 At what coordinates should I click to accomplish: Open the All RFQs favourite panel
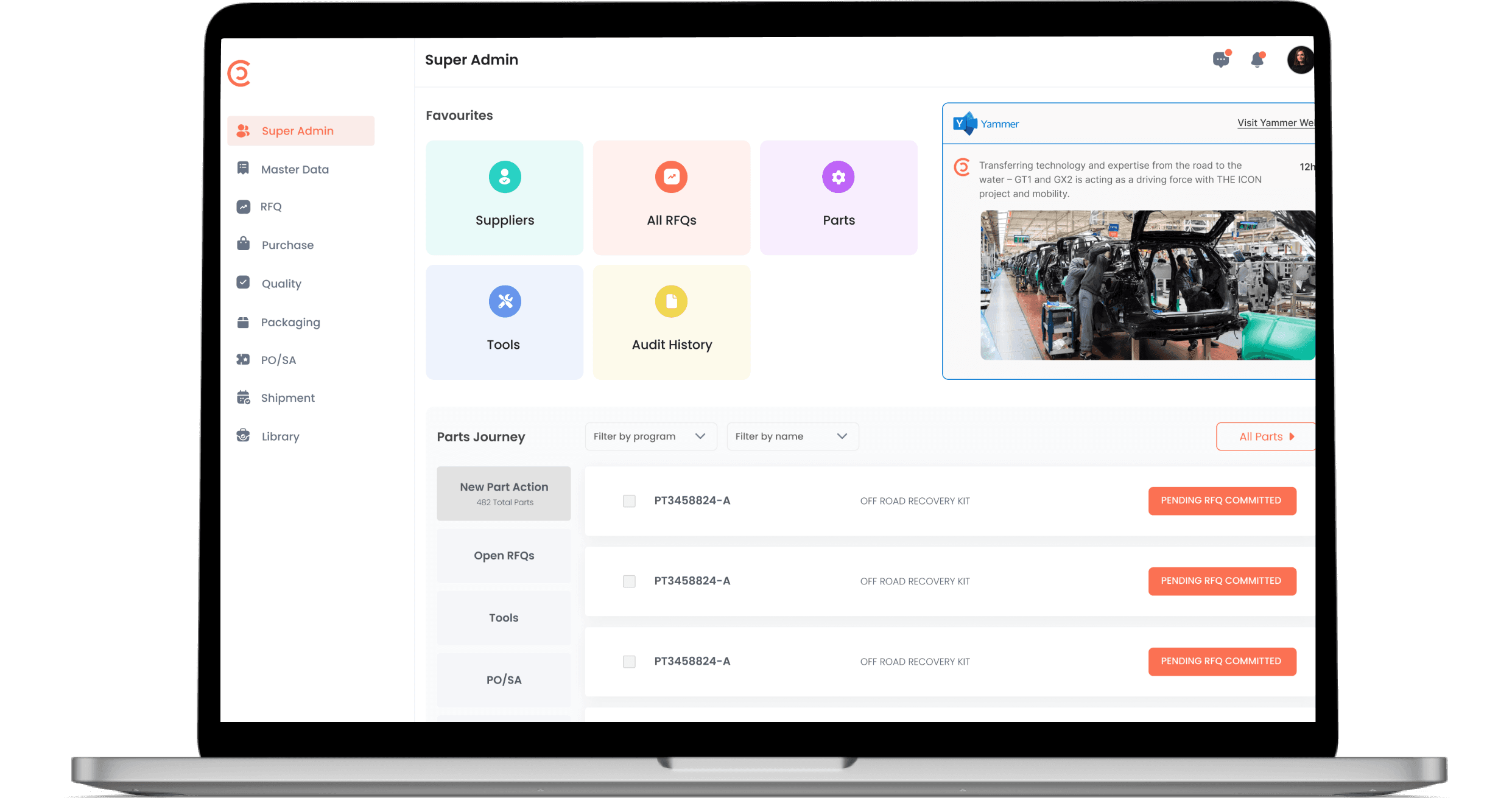[x=672, y=197]
